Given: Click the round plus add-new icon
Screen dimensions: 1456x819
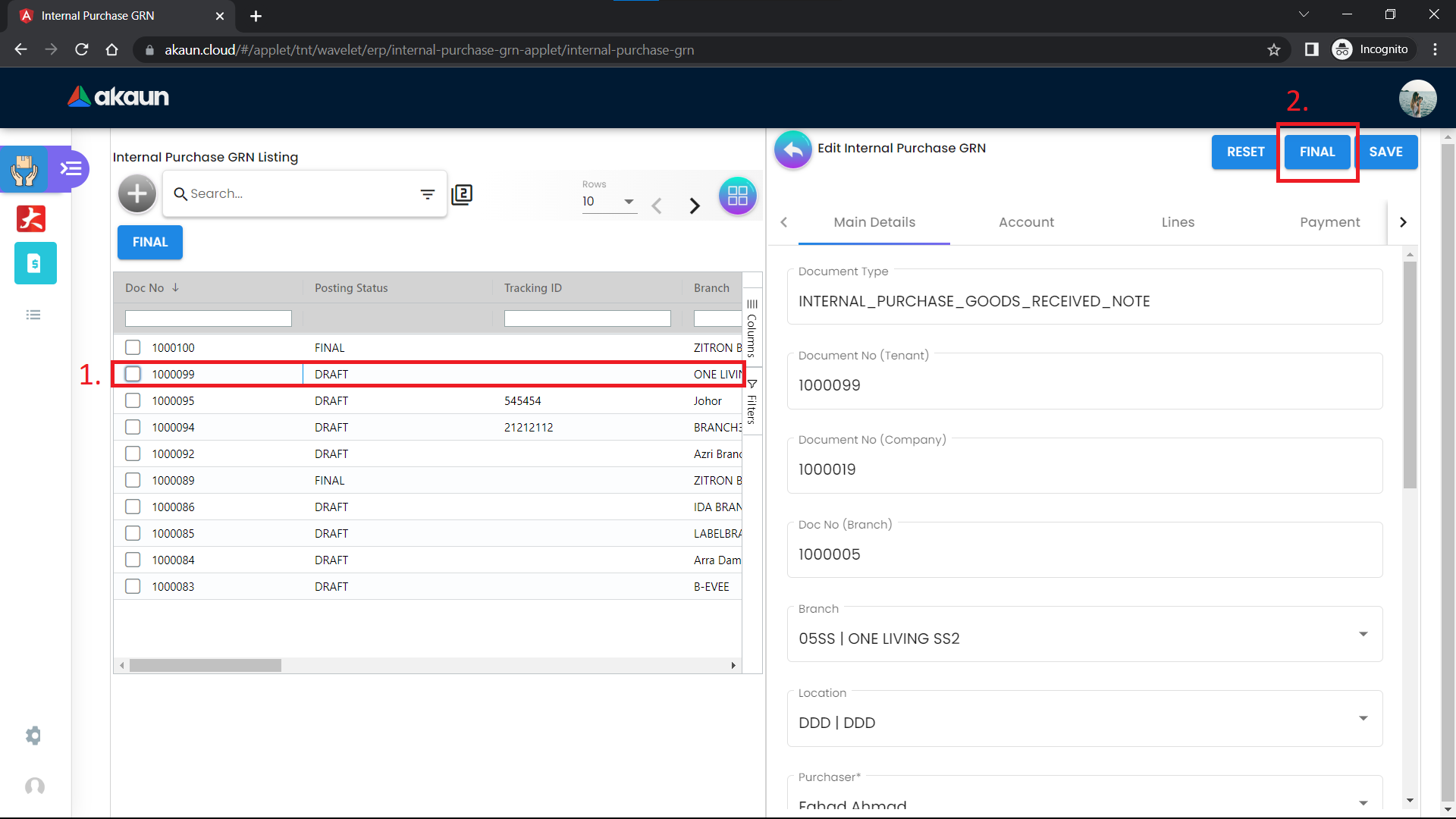Looking at the screenshot, I should pos(137,194).
